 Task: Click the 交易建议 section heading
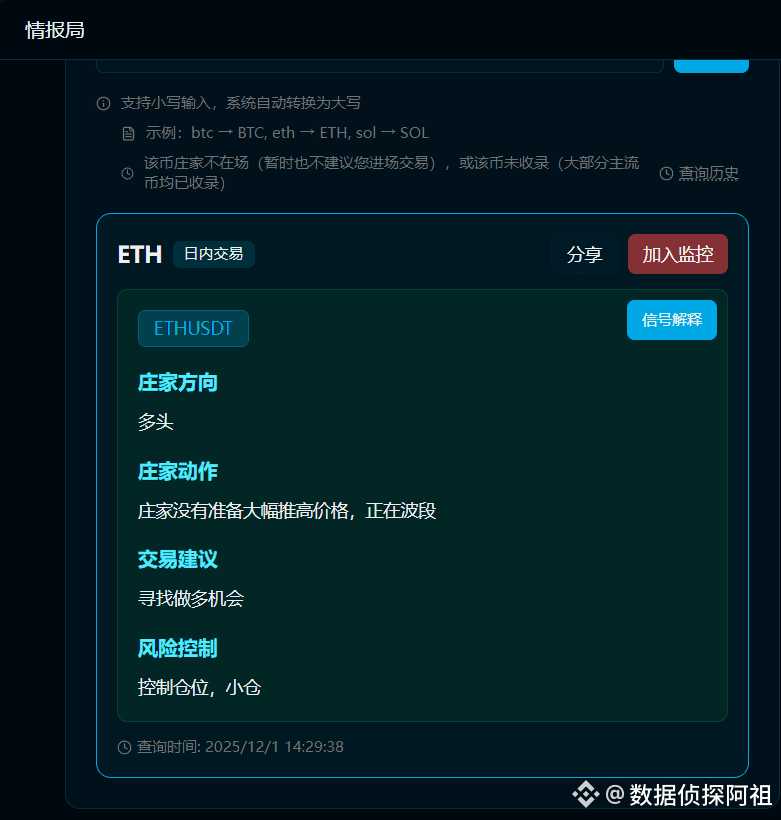[x=178, y=560]
